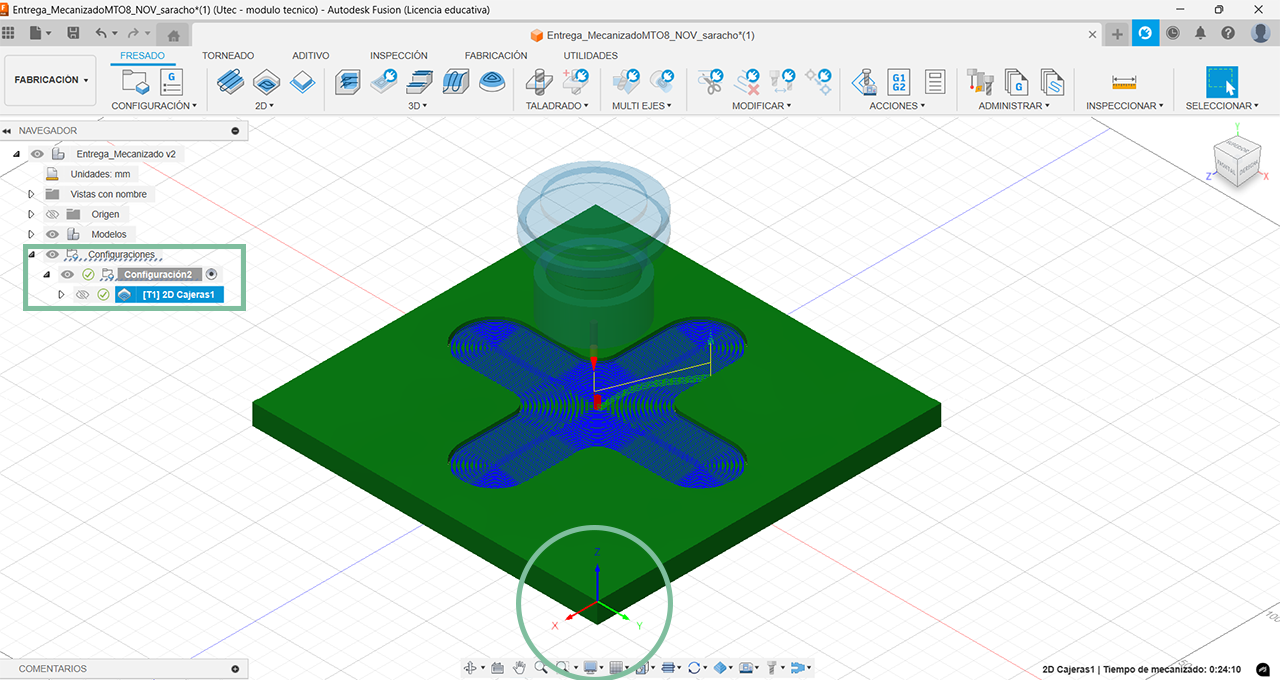1280x680 pixels.
Task: Switch to the ADITIVO tab
Action: 311,56
